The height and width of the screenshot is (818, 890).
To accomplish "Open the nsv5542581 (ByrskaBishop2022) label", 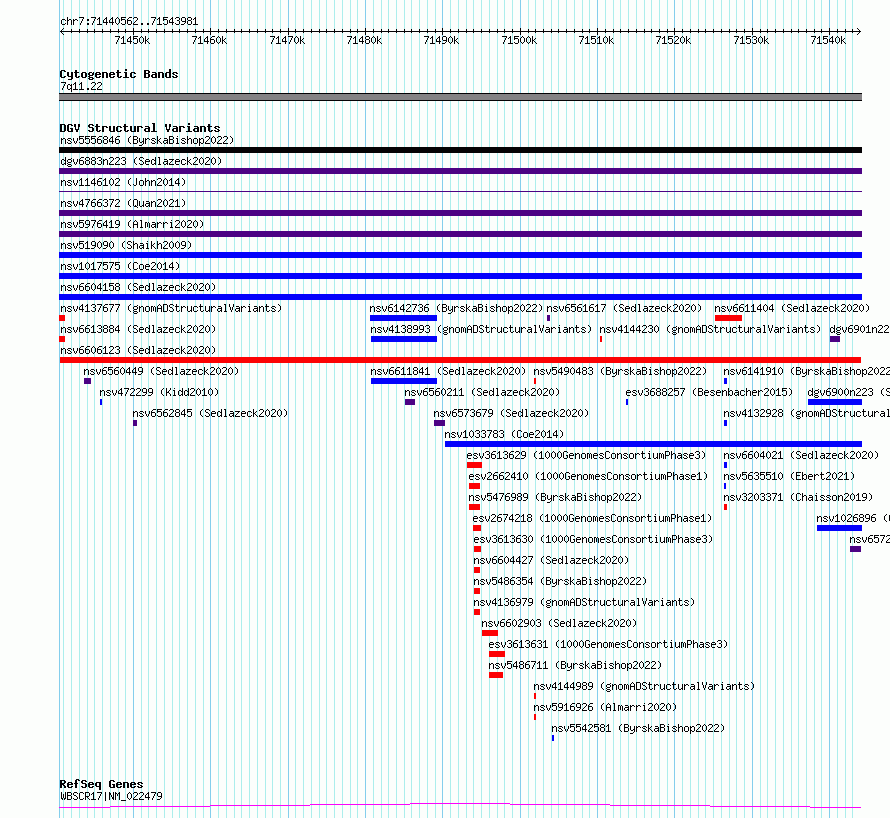I will pyautogui.click(x=638, y=728).
